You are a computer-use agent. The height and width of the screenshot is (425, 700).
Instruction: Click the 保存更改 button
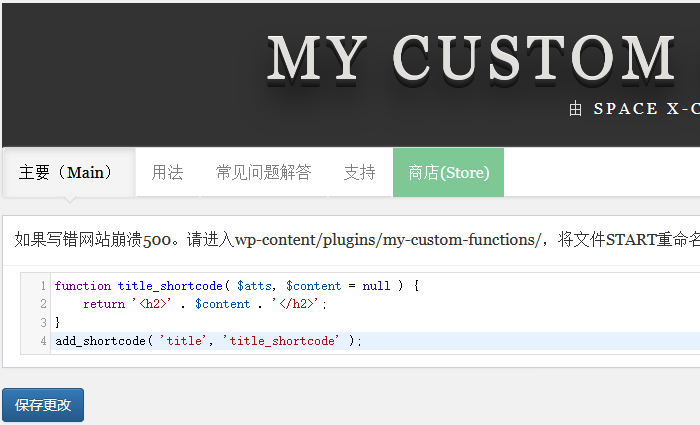pos(43,405)
